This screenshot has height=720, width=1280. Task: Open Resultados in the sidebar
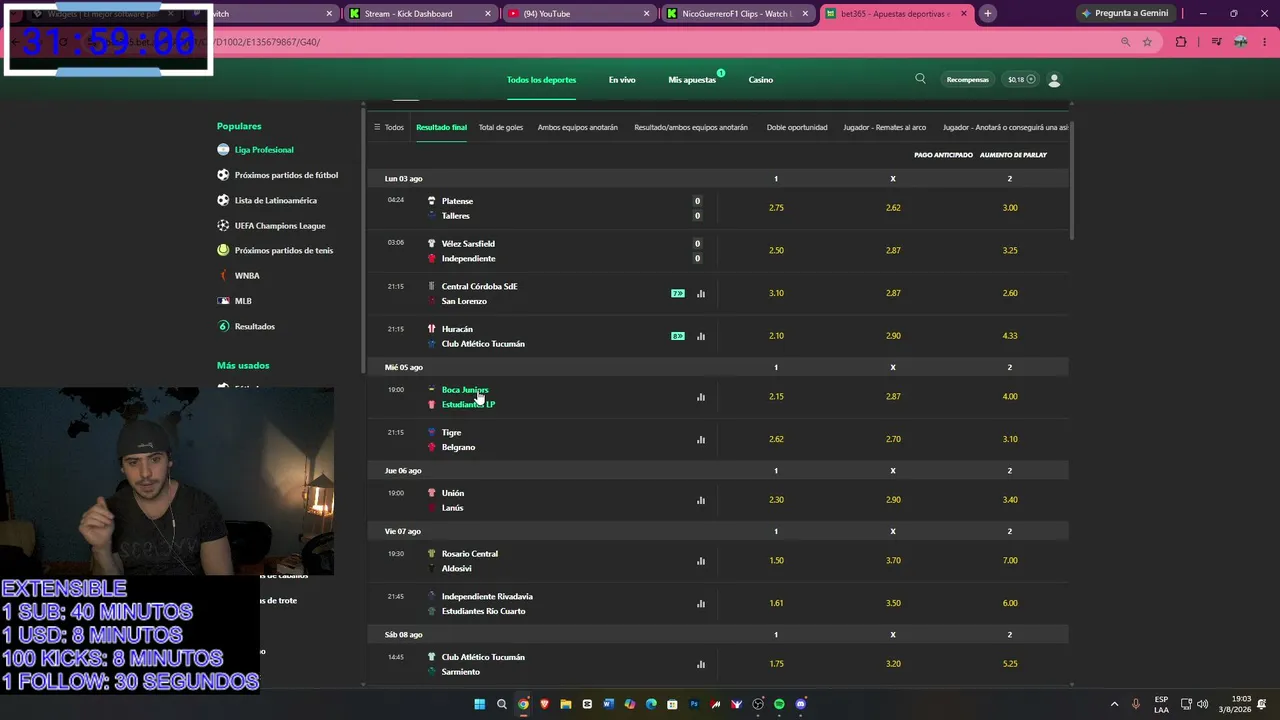point(254,326)
